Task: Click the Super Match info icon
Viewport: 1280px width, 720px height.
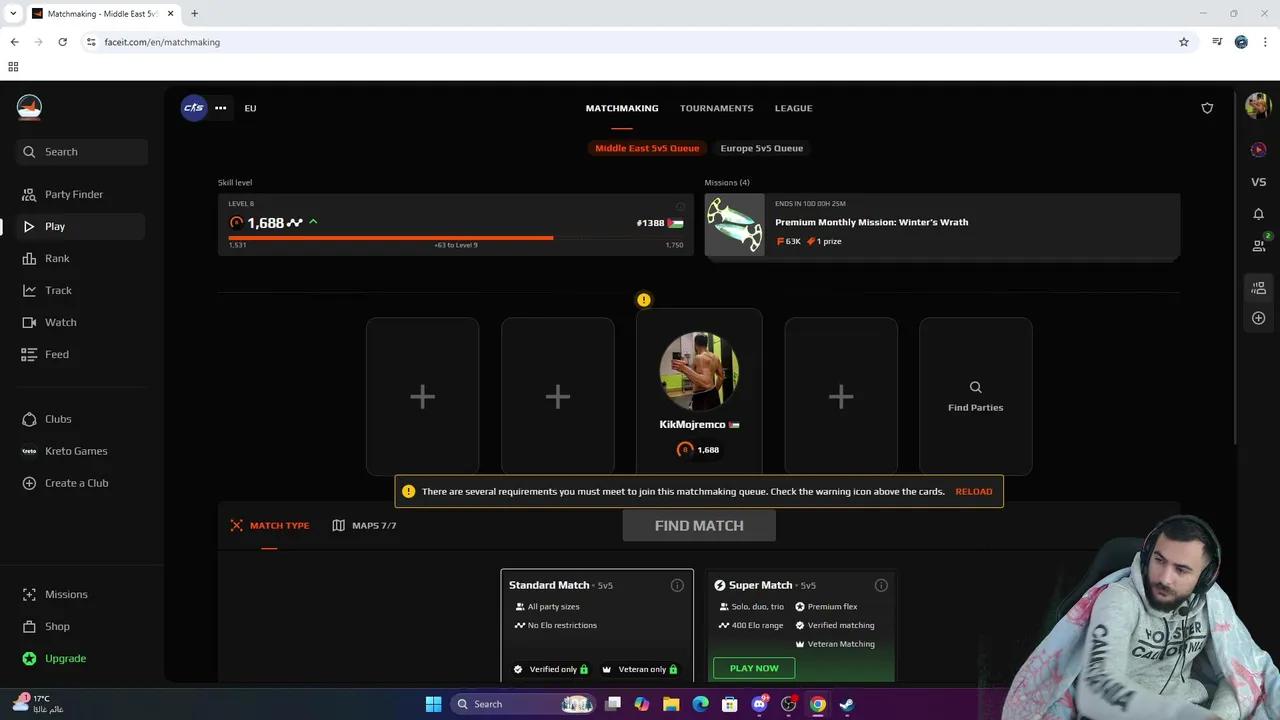Action: point(881,585)
